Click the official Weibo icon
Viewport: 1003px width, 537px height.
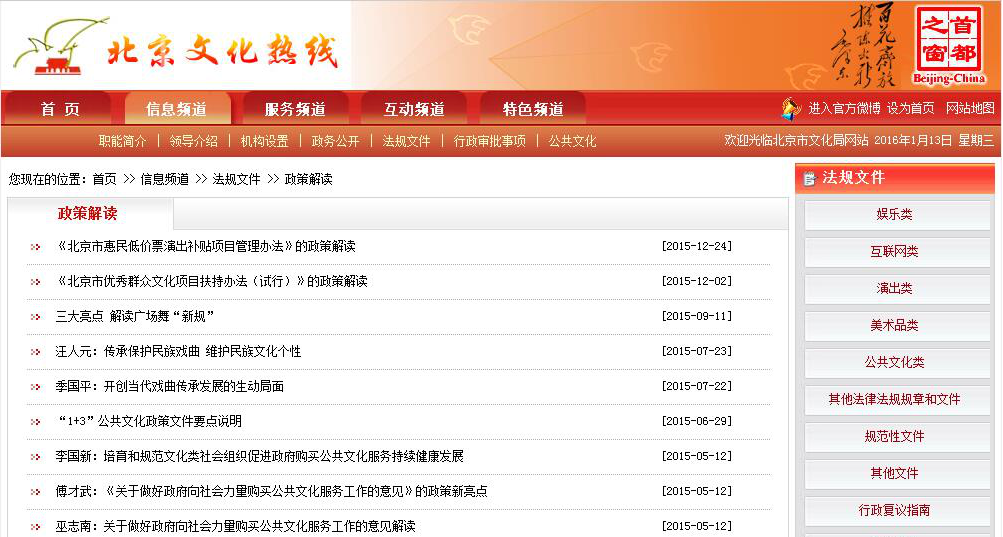[791, 108]
